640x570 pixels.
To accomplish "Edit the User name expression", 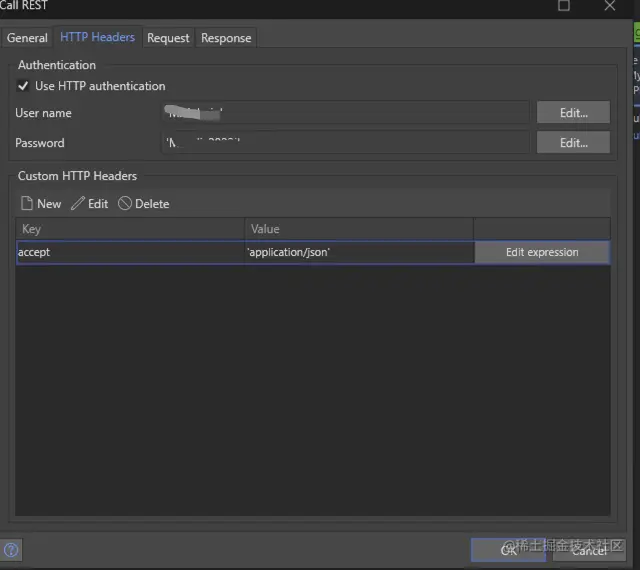I will (573, 113).
